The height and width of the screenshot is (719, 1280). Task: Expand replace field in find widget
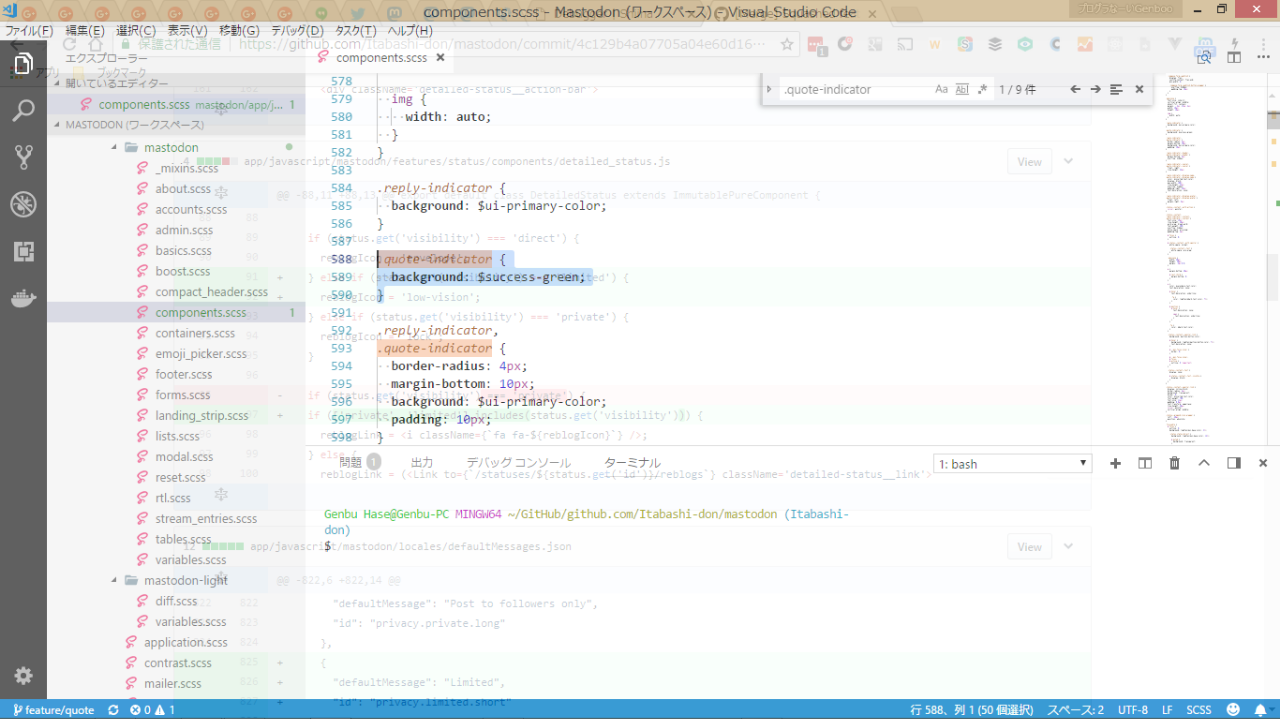tap(770, 89)
